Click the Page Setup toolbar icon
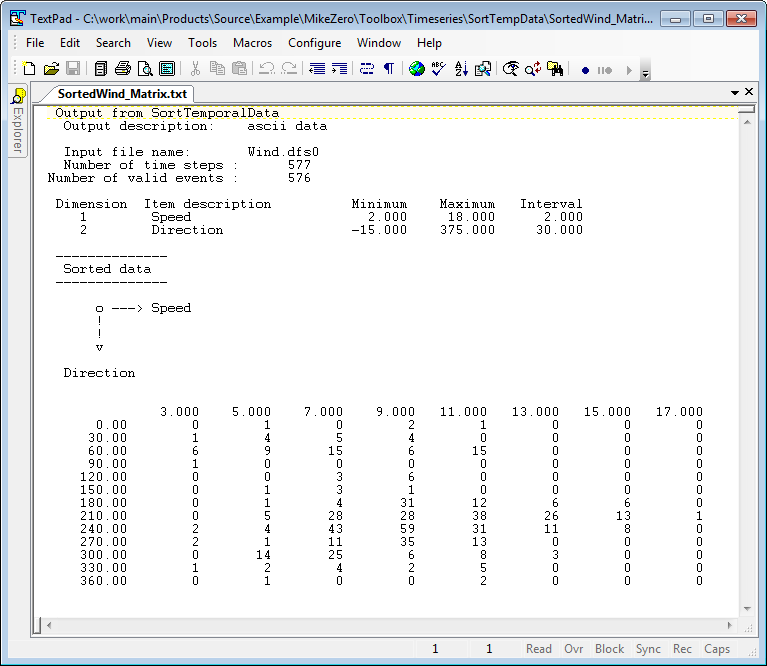The width and height of the screenshot is (767, 666). 167,69
